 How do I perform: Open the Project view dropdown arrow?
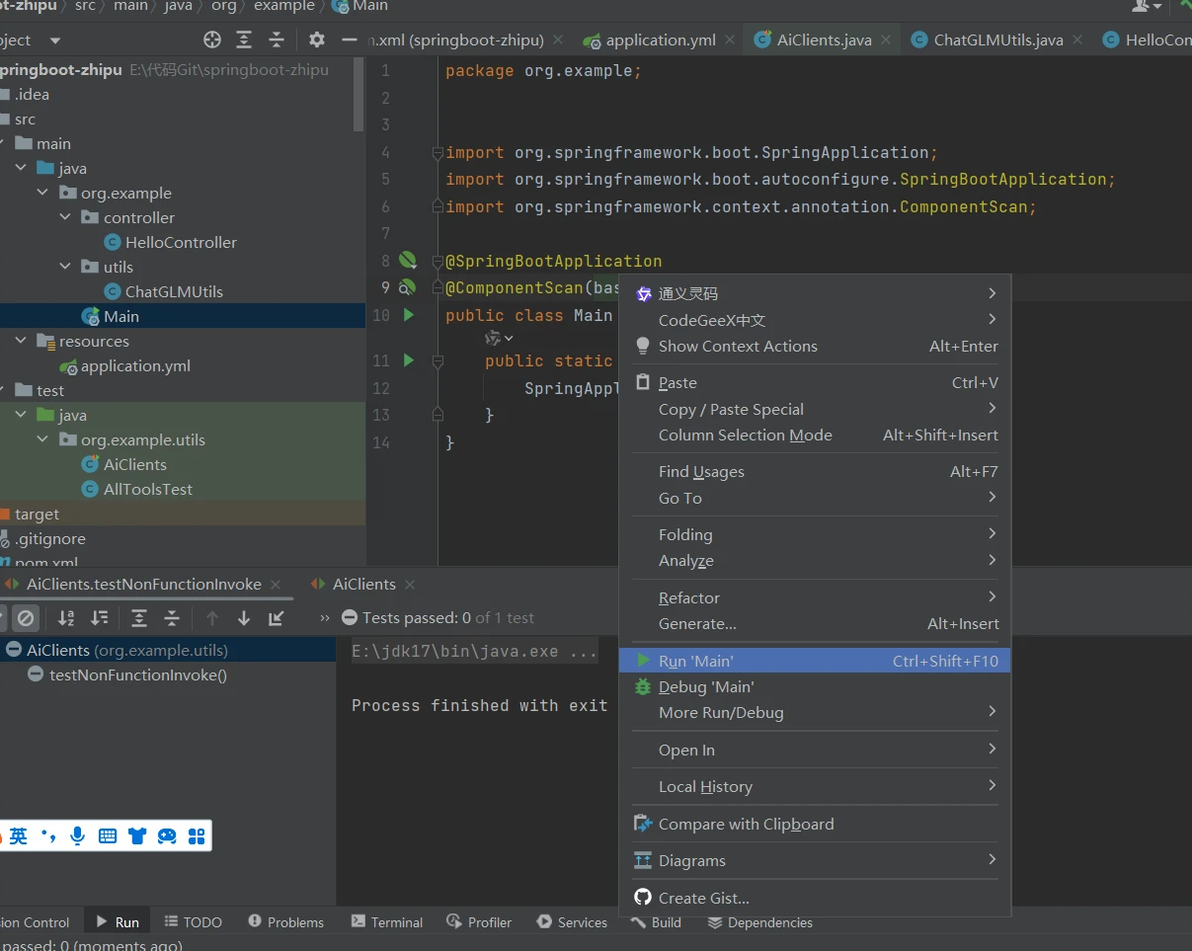(55, 40)
